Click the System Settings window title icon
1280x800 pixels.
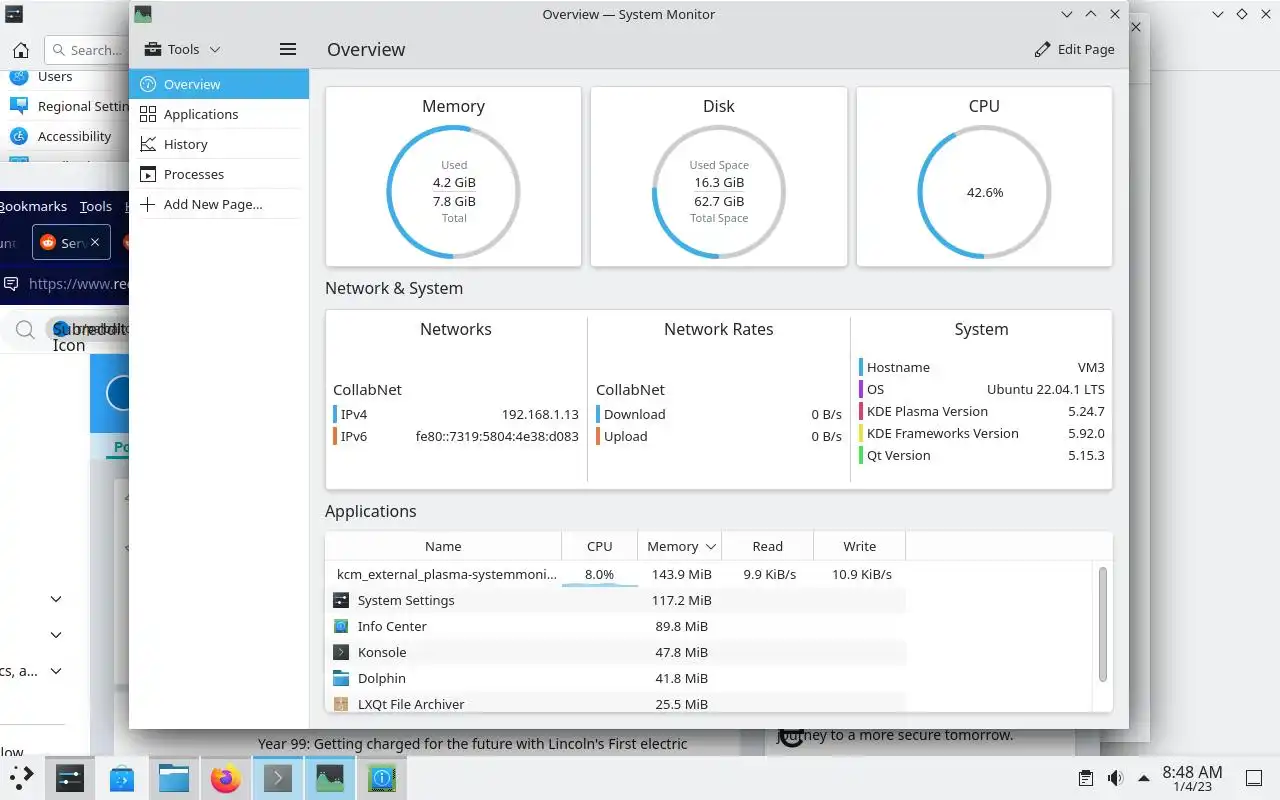click(14, 14)
